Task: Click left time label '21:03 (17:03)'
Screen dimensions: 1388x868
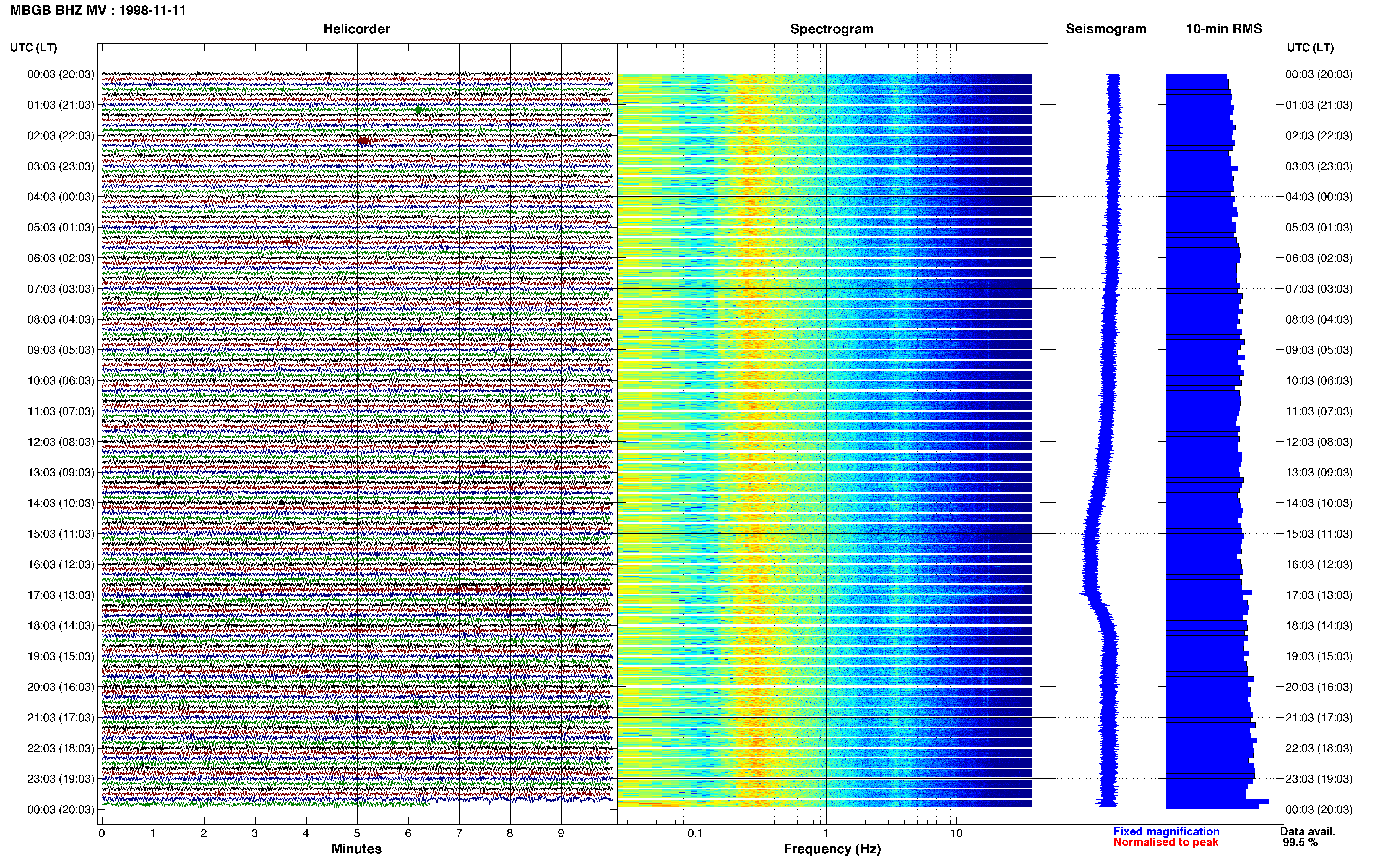Action: [60, 718]
